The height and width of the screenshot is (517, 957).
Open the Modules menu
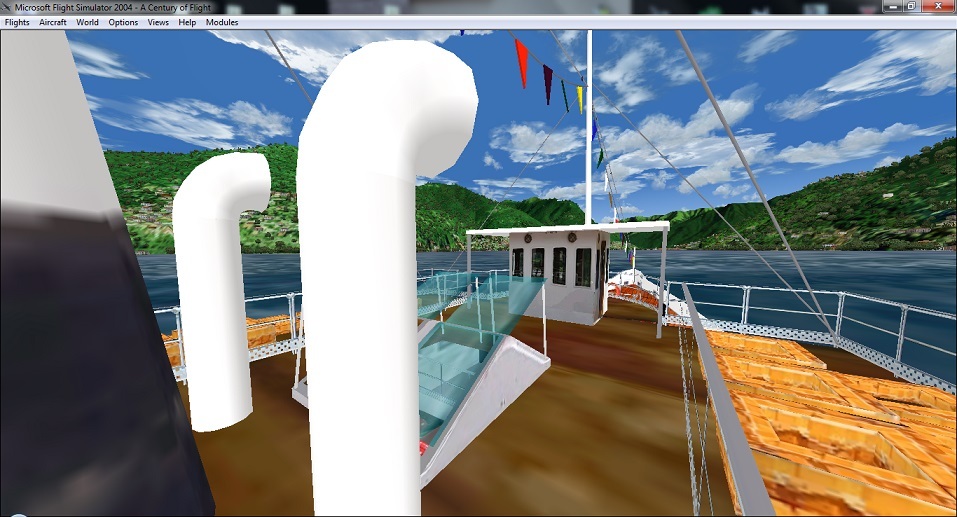222,22
